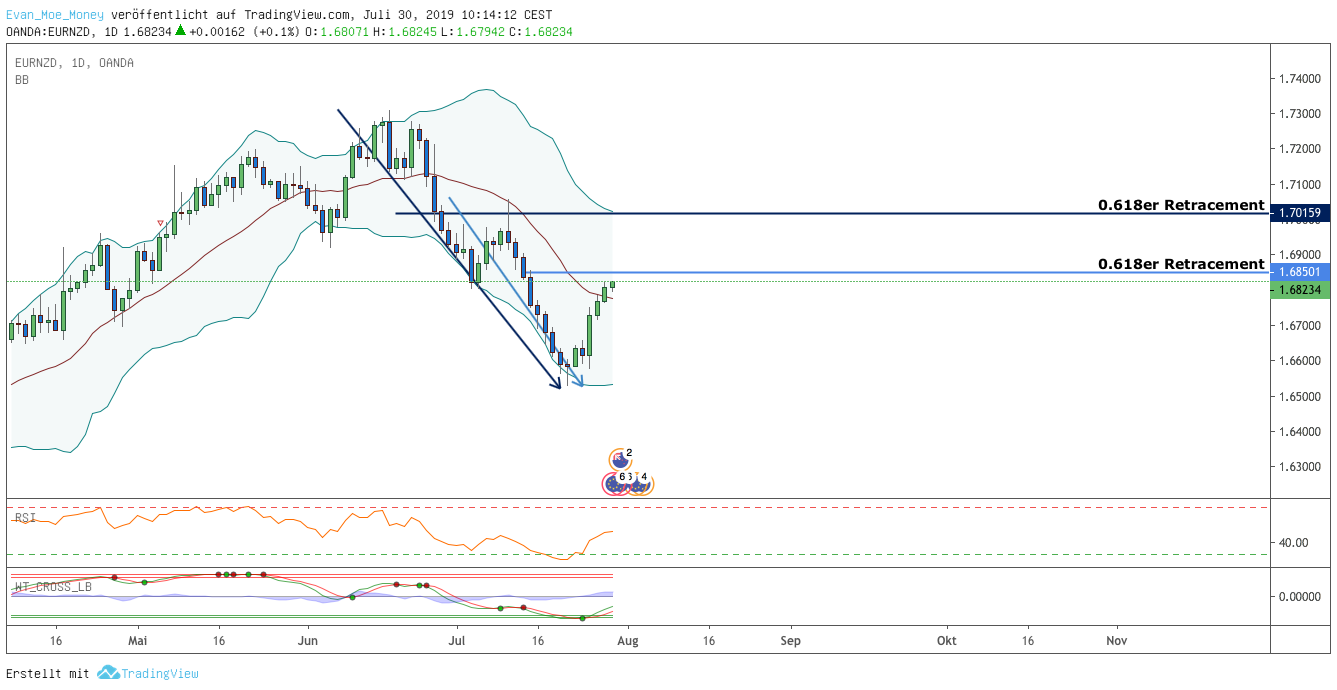Click the 1.68501 price label
Viewport: 1337px width, 690px height.
(x=1300, y=272)
